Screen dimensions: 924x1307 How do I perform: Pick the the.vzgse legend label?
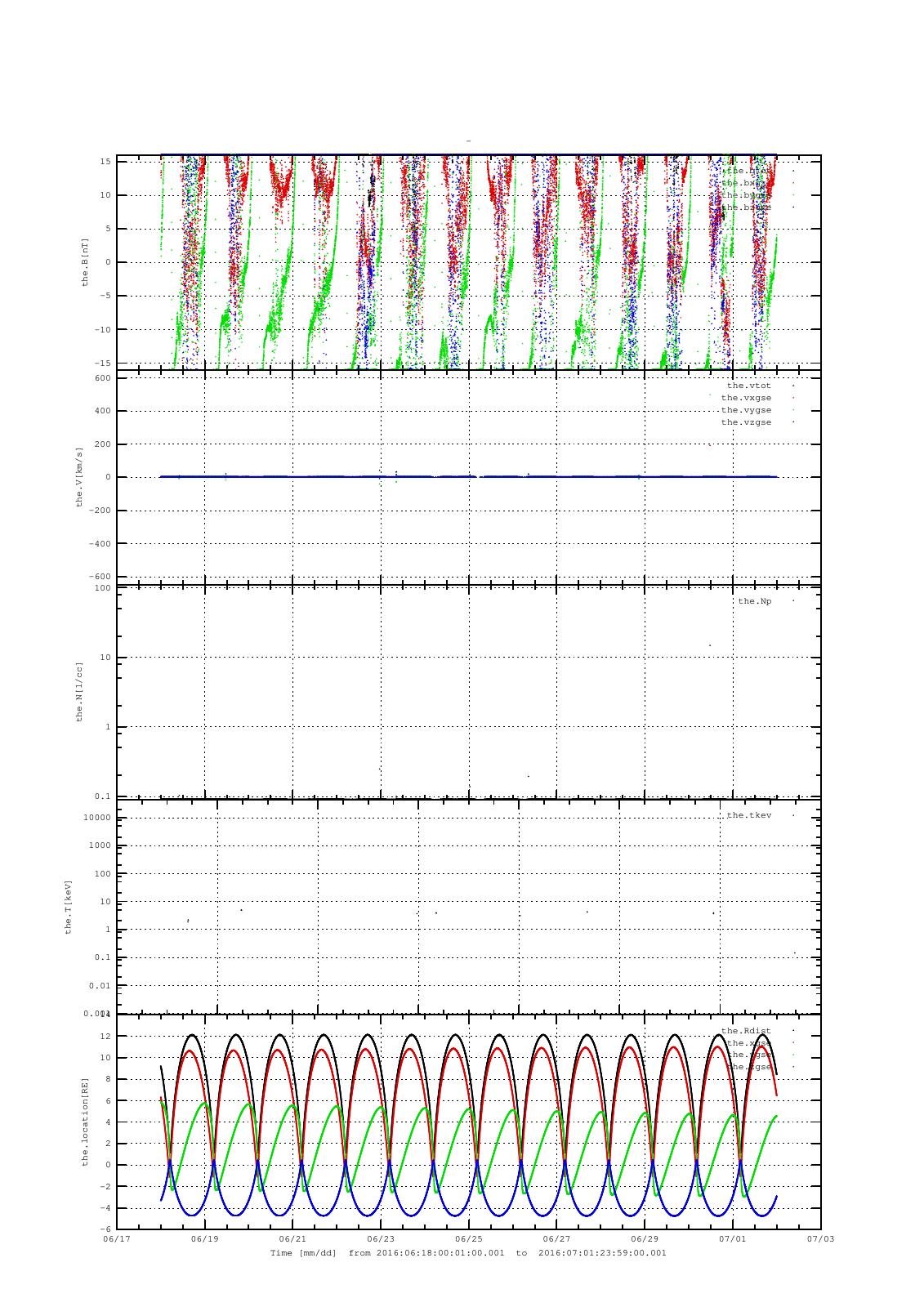click(x=746, y=422)
